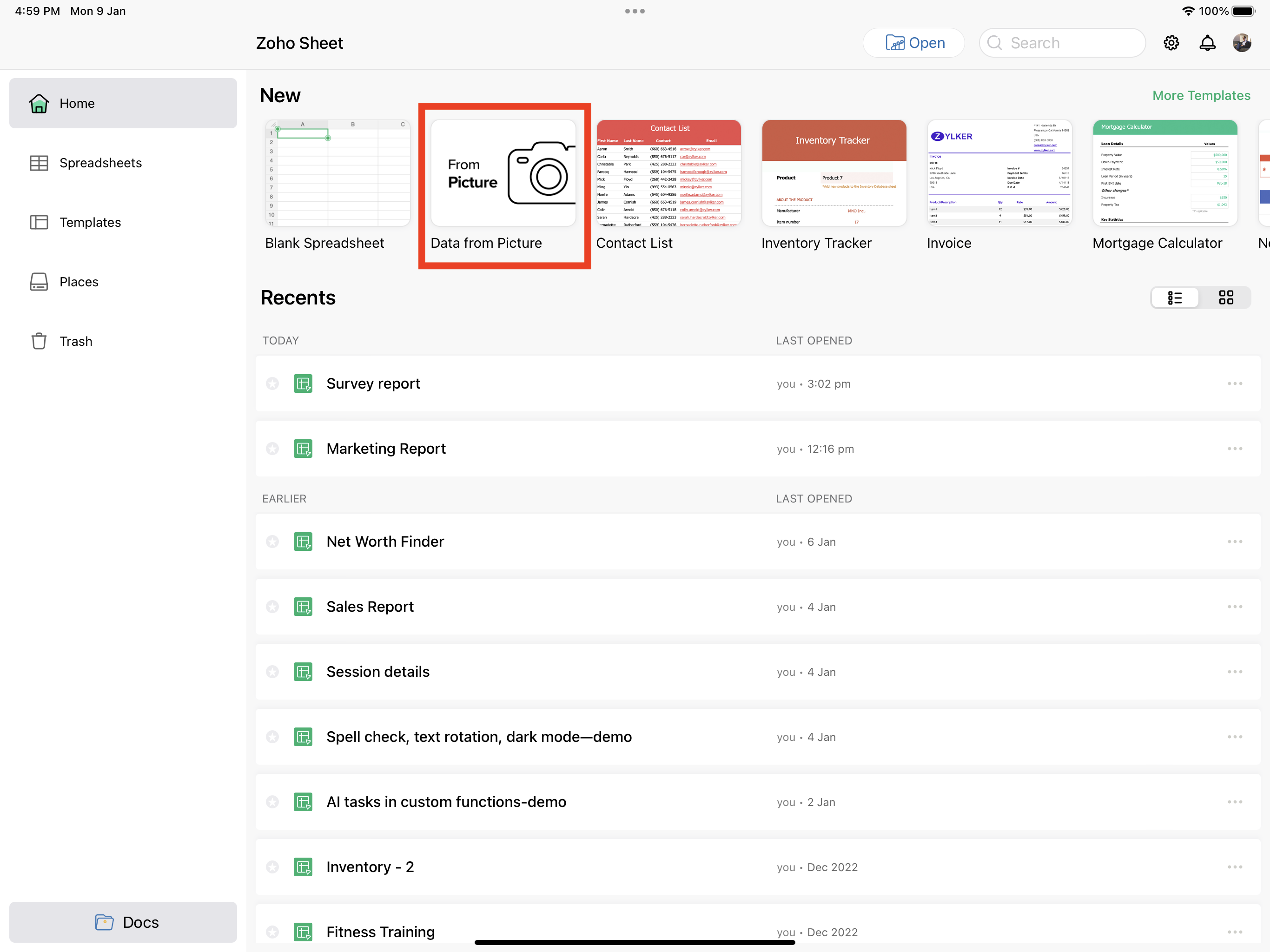The image size is (1270, 952).
Task: Open Templates section in sidebar
Action: click(90, 222)
